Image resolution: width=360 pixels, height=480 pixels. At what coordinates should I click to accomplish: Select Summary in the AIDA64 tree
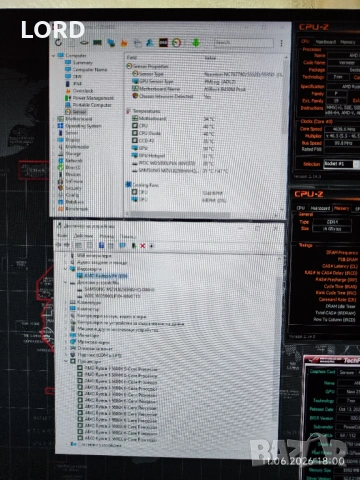[x=79, y=63]
